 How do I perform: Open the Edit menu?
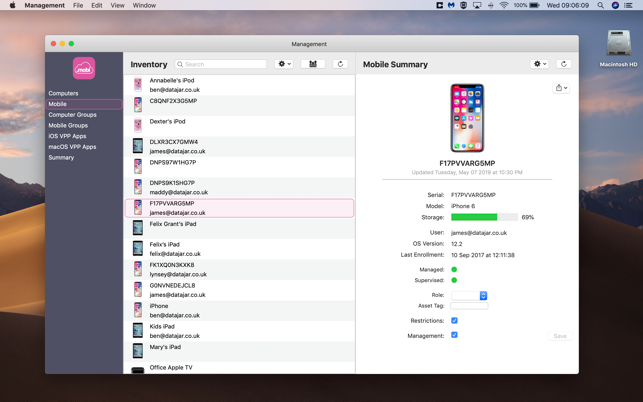click(97, 5)
